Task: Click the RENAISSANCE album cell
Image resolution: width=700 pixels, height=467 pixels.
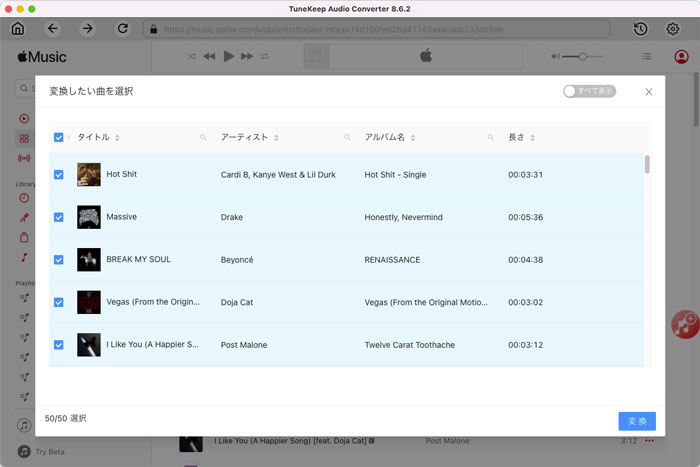Action: [x=392, y=260]
